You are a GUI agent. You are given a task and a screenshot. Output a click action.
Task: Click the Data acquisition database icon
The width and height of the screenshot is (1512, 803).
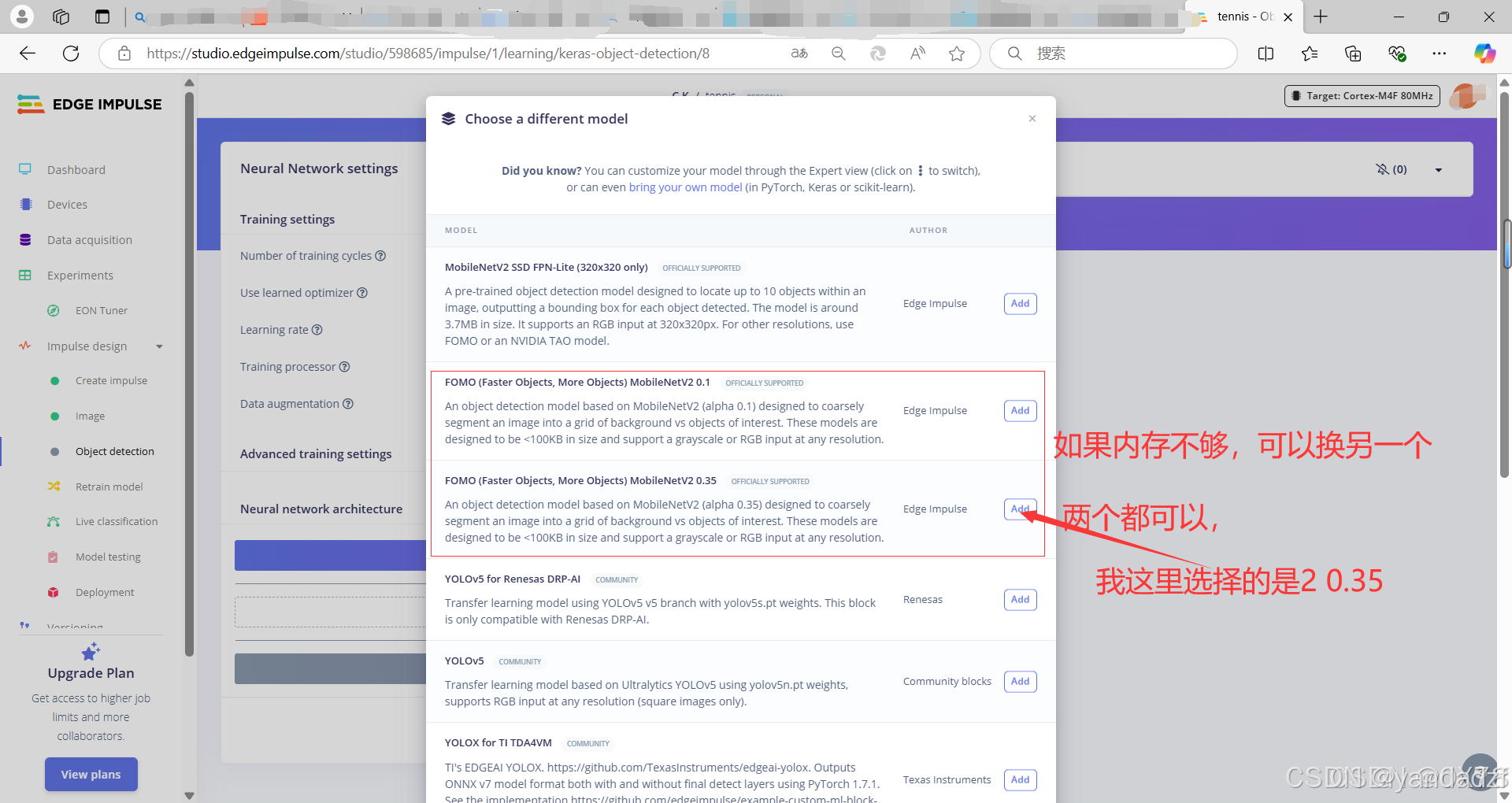point(25,240)
